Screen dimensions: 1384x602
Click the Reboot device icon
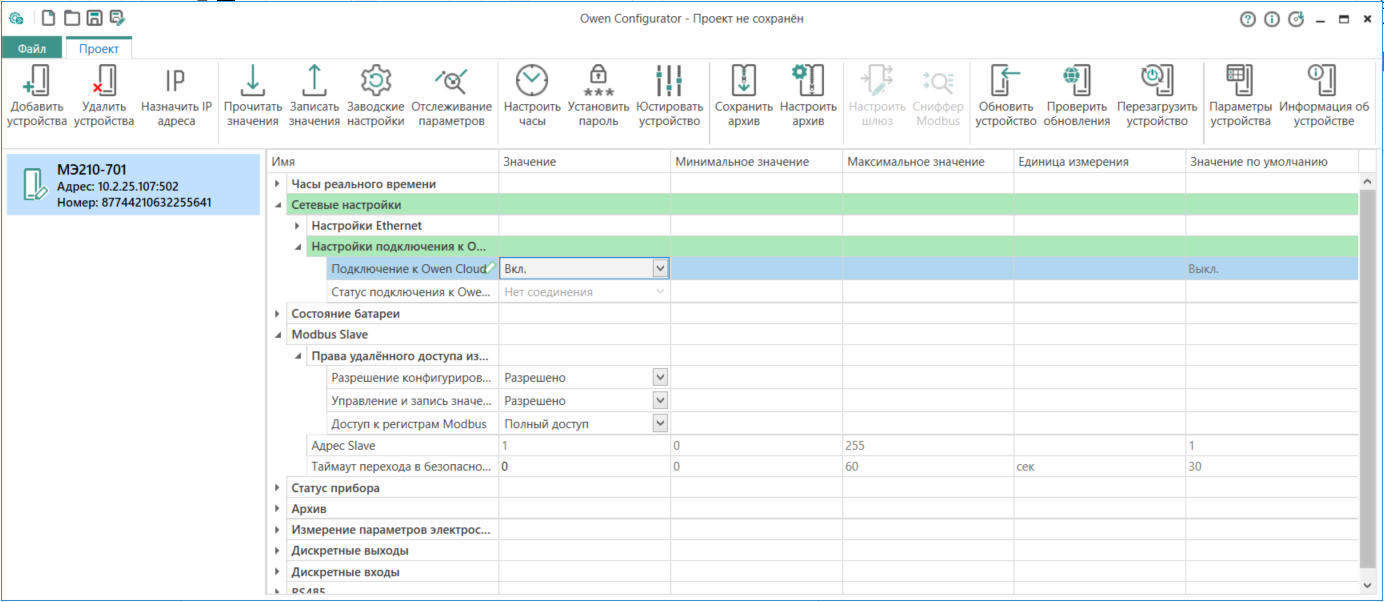[x=1156, y=81]
